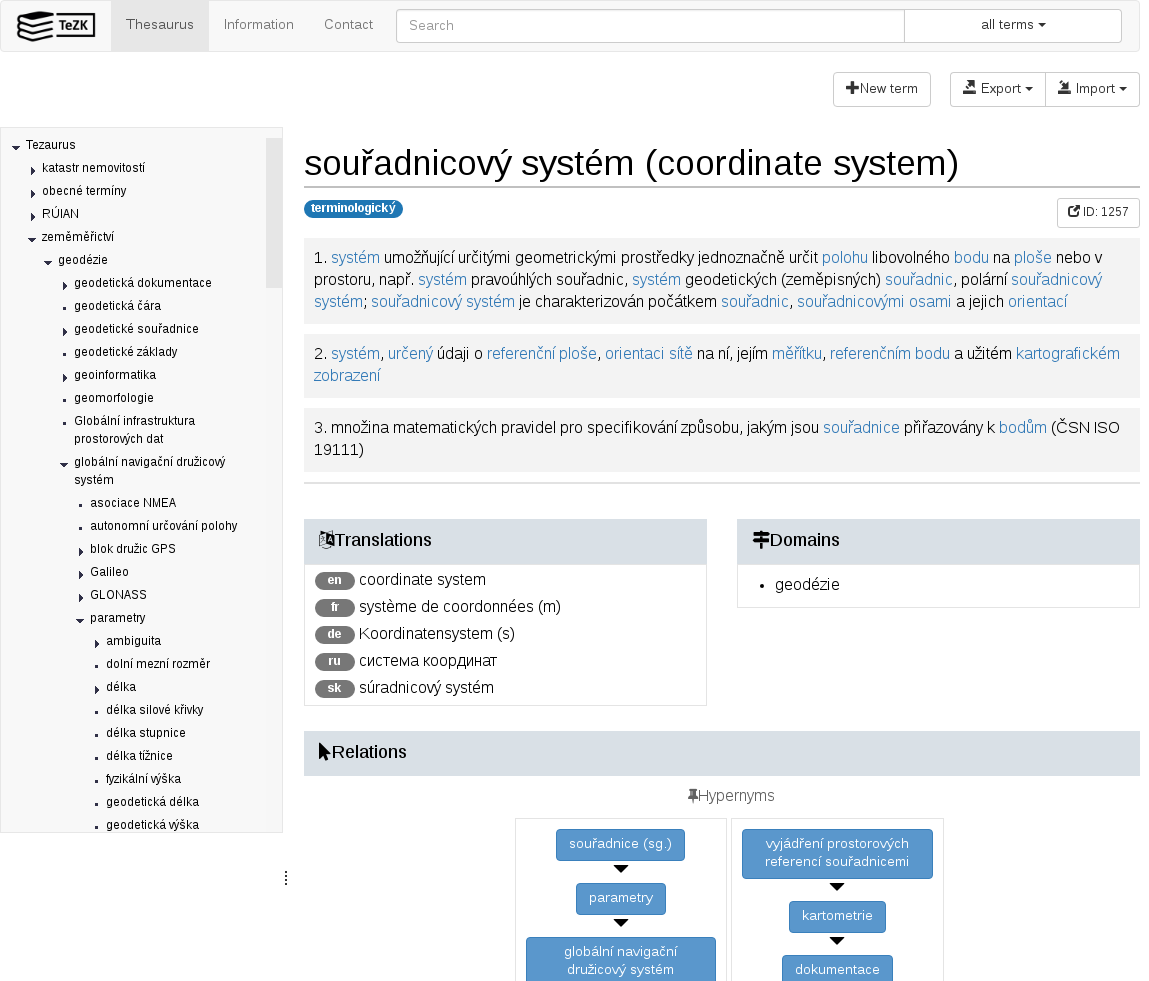Screen dimensions: 1149x981
Task: Focus the Search input field
Action: click(650, 26)
